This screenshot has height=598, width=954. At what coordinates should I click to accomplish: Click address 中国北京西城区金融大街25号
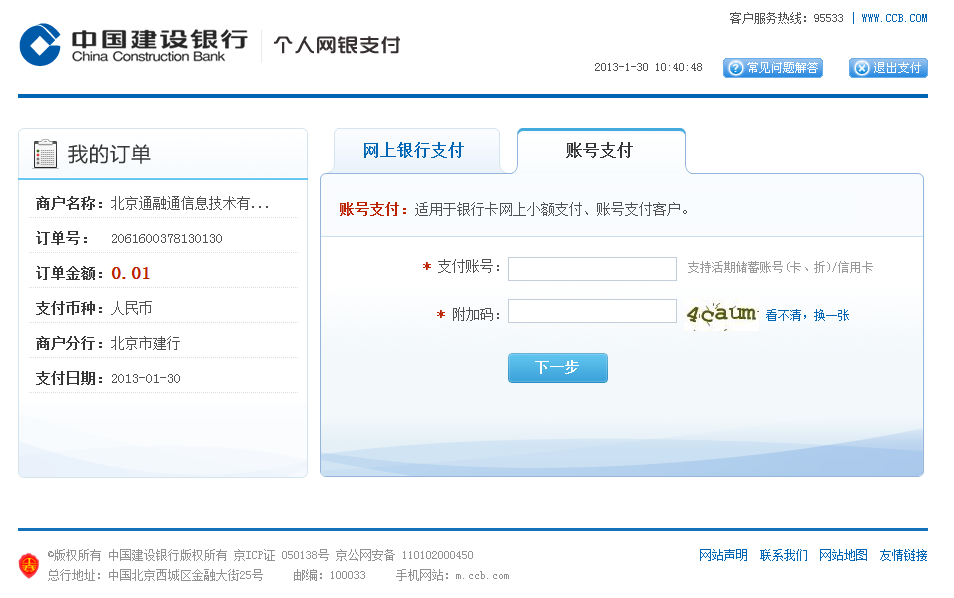point(186,575)
